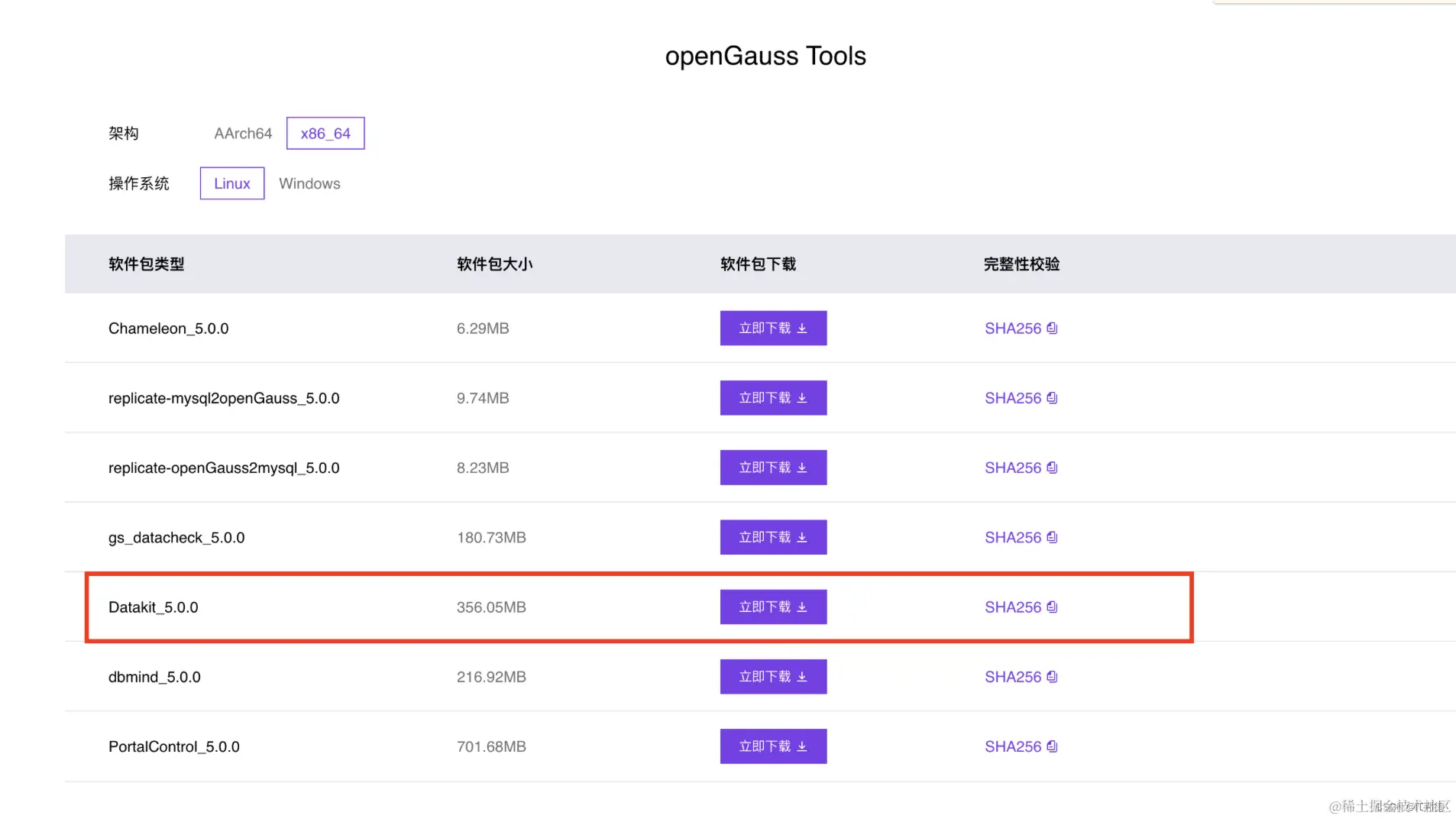1456x819 pixels.
Task: Select the replicate-mysql2openGauss_5.0.0 package name
Action: coord(224,398)
